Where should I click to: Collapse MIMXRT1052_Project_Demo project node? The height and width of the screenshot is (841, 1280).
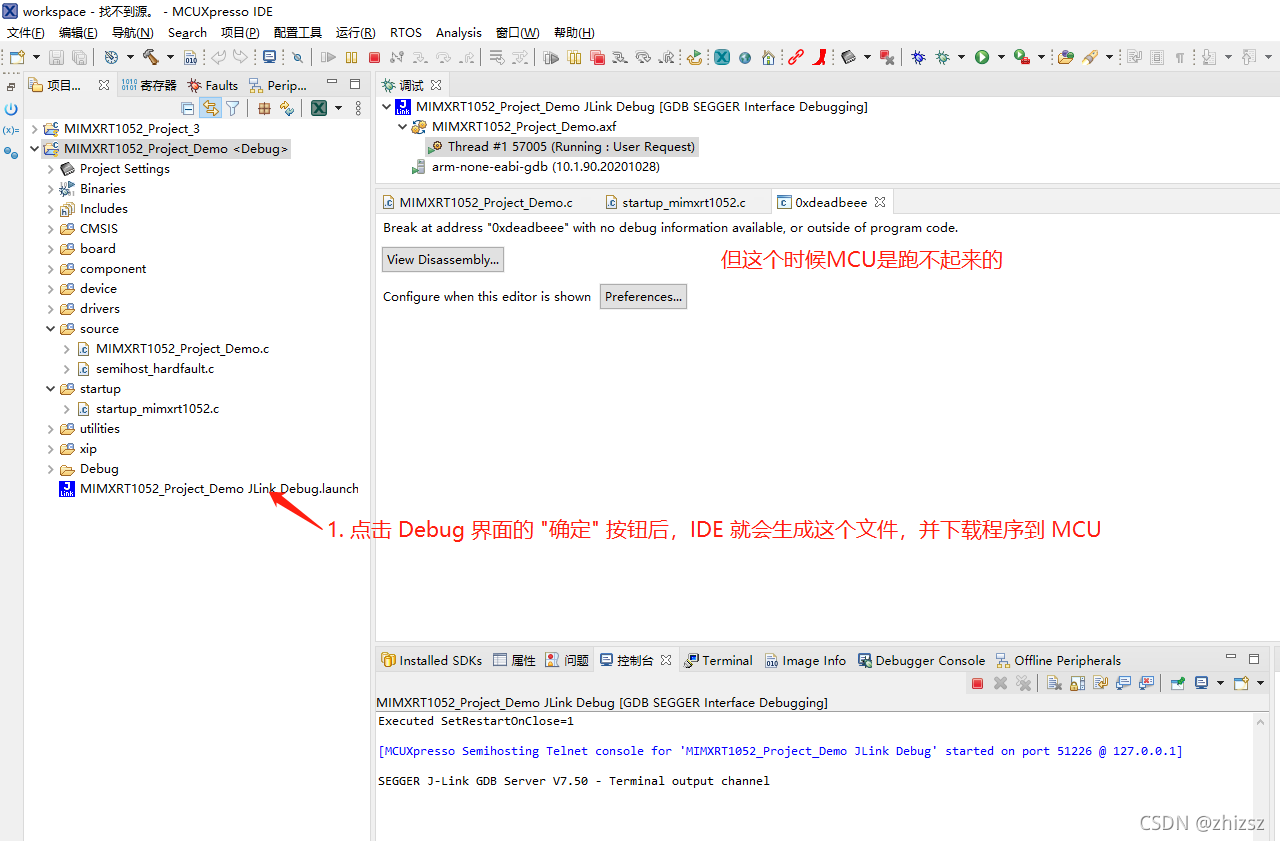pos(35,149)
